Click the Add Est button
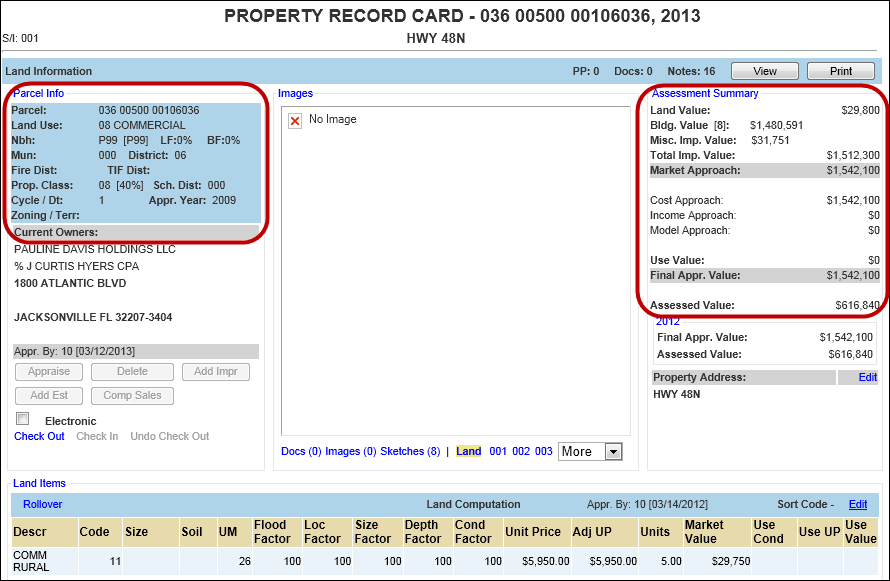The image size is (890, 581). point(49,395)
